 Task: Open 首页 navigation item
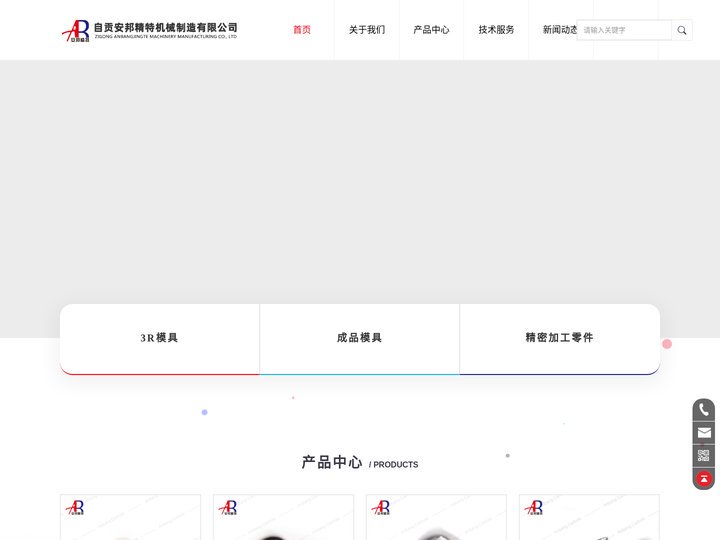tap(302, 30)
